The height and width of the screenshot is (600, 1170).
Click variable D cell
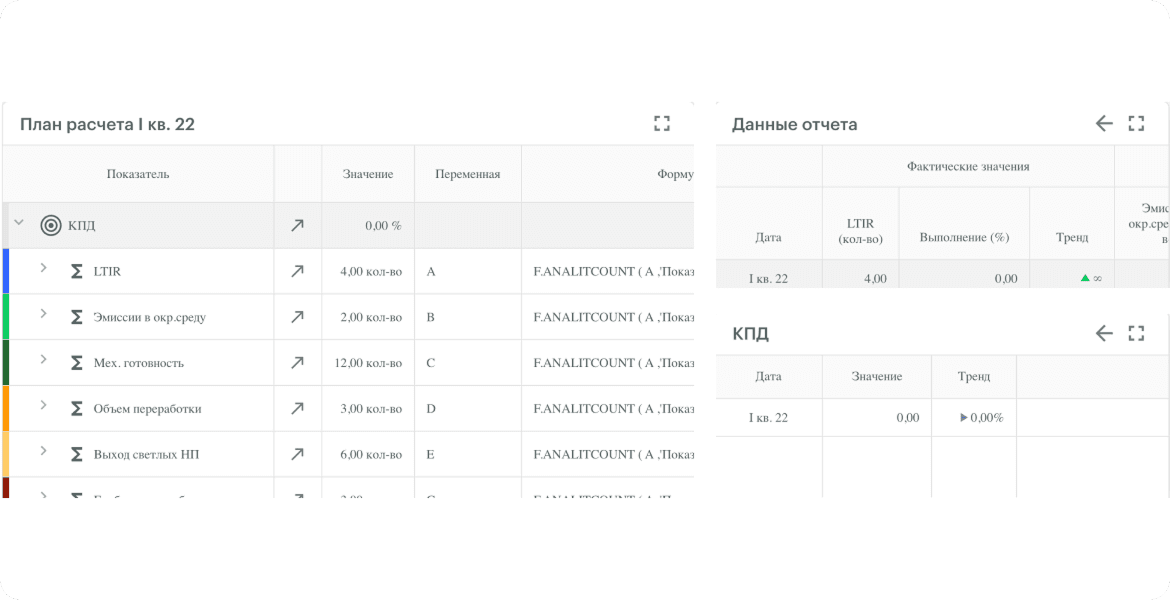point(468,408)
